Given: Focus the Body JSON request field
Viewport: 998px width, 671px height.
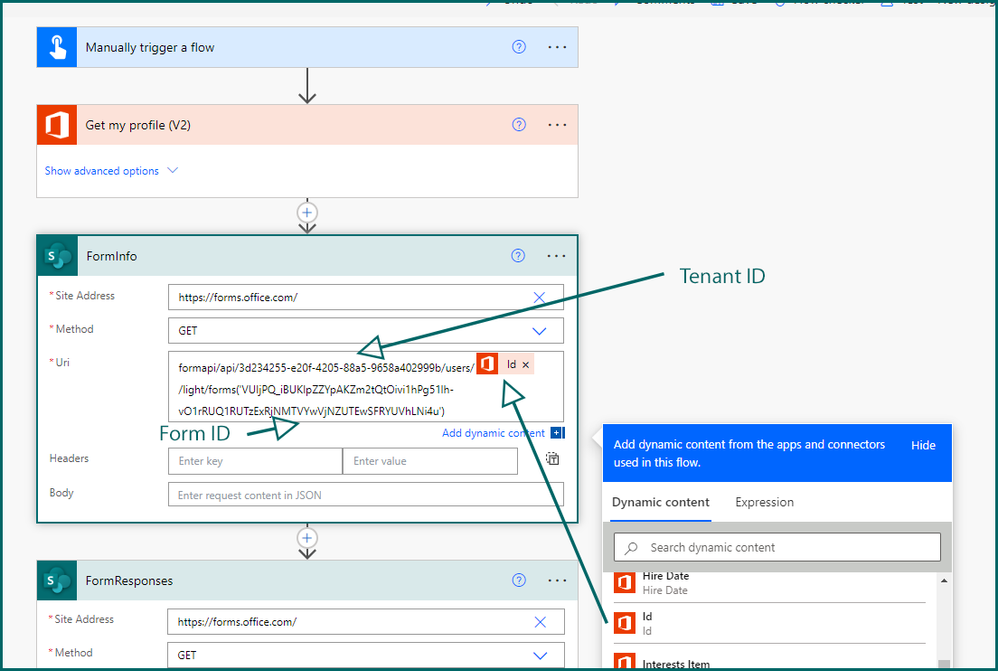Looking at the screenshot, I should click(x=366, y=495).
